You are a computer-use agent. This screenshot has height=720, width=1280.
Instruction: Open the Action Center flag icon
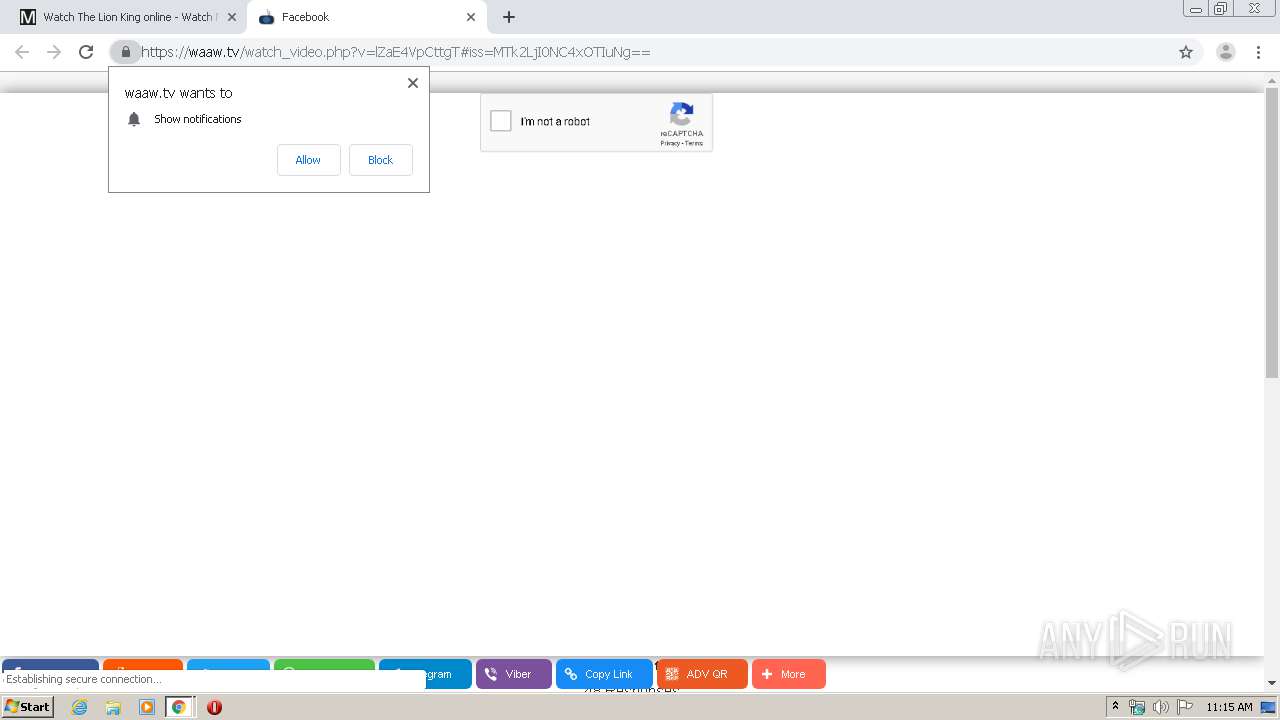[1184, 707]
